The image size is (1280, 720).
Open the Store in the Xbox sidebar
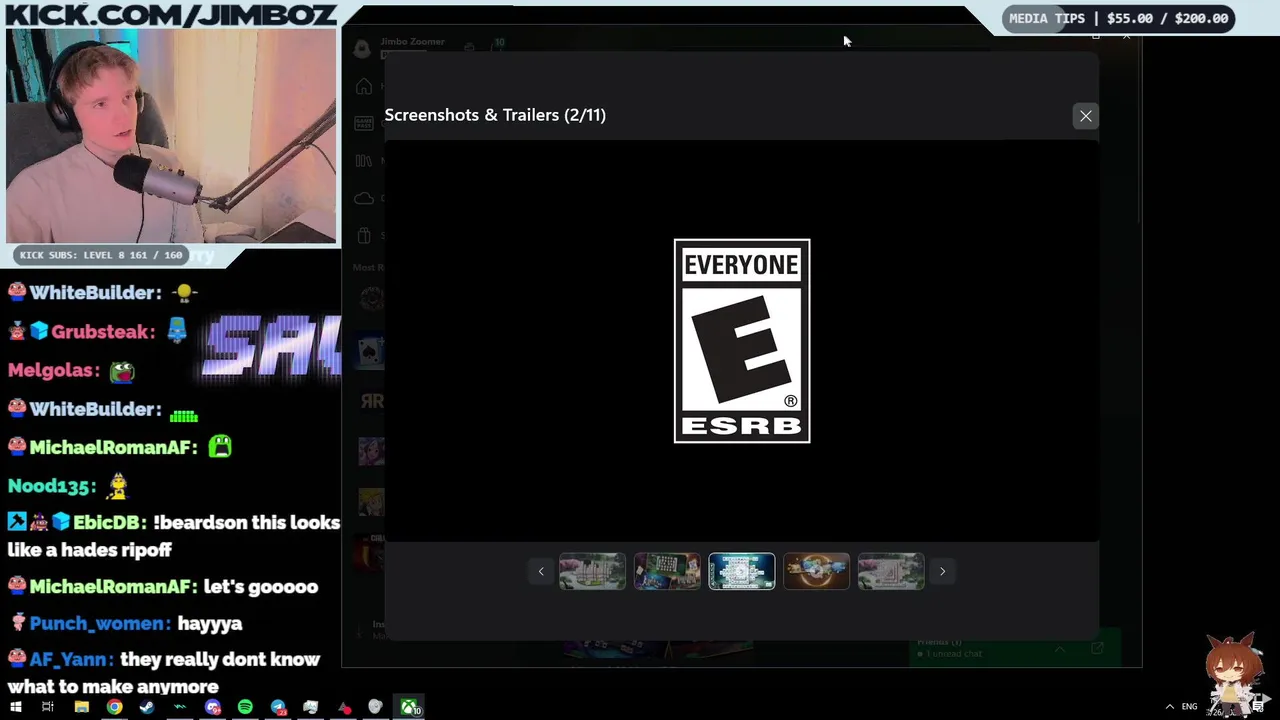click(364, 236)
